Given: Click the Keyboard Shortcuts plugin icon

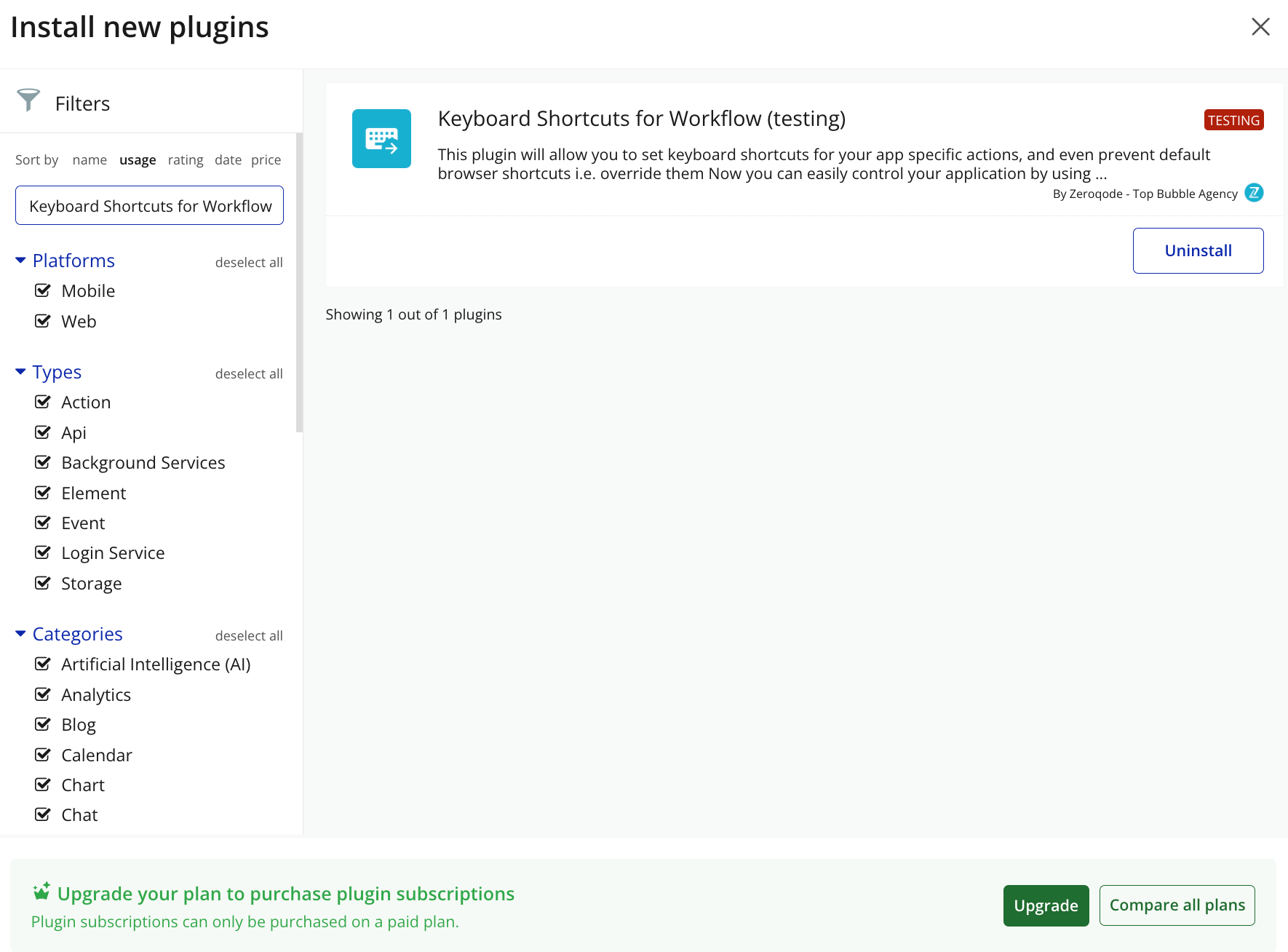Looking at the screenshot, I should click(381, 138).
